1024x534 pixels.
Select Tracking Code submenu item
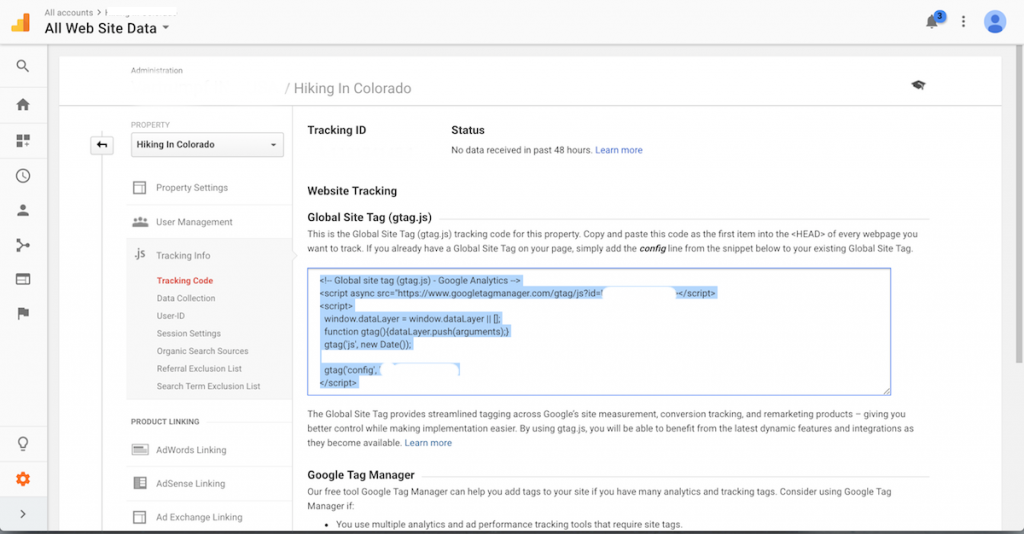(x=185, y=281)
